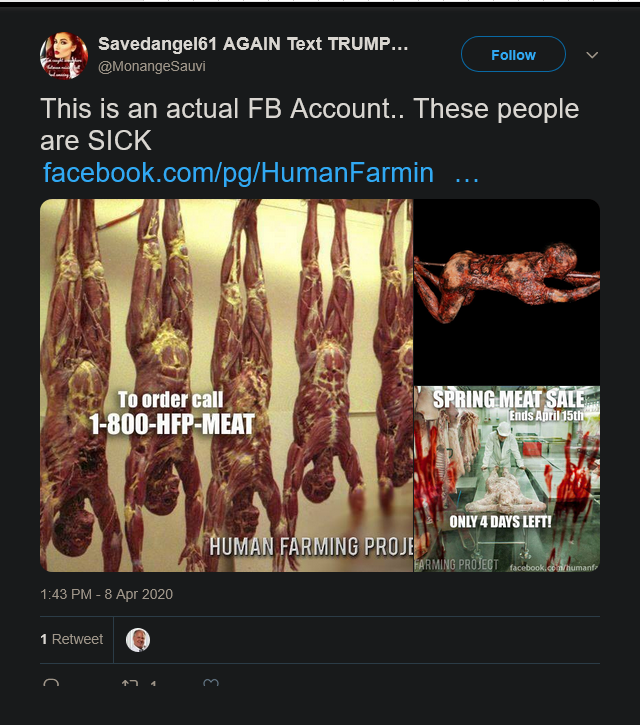Open the facebook.com/pg/HumanFarmin link
The width and height of the screenshot is (640, 725).
tap(238, 173)
